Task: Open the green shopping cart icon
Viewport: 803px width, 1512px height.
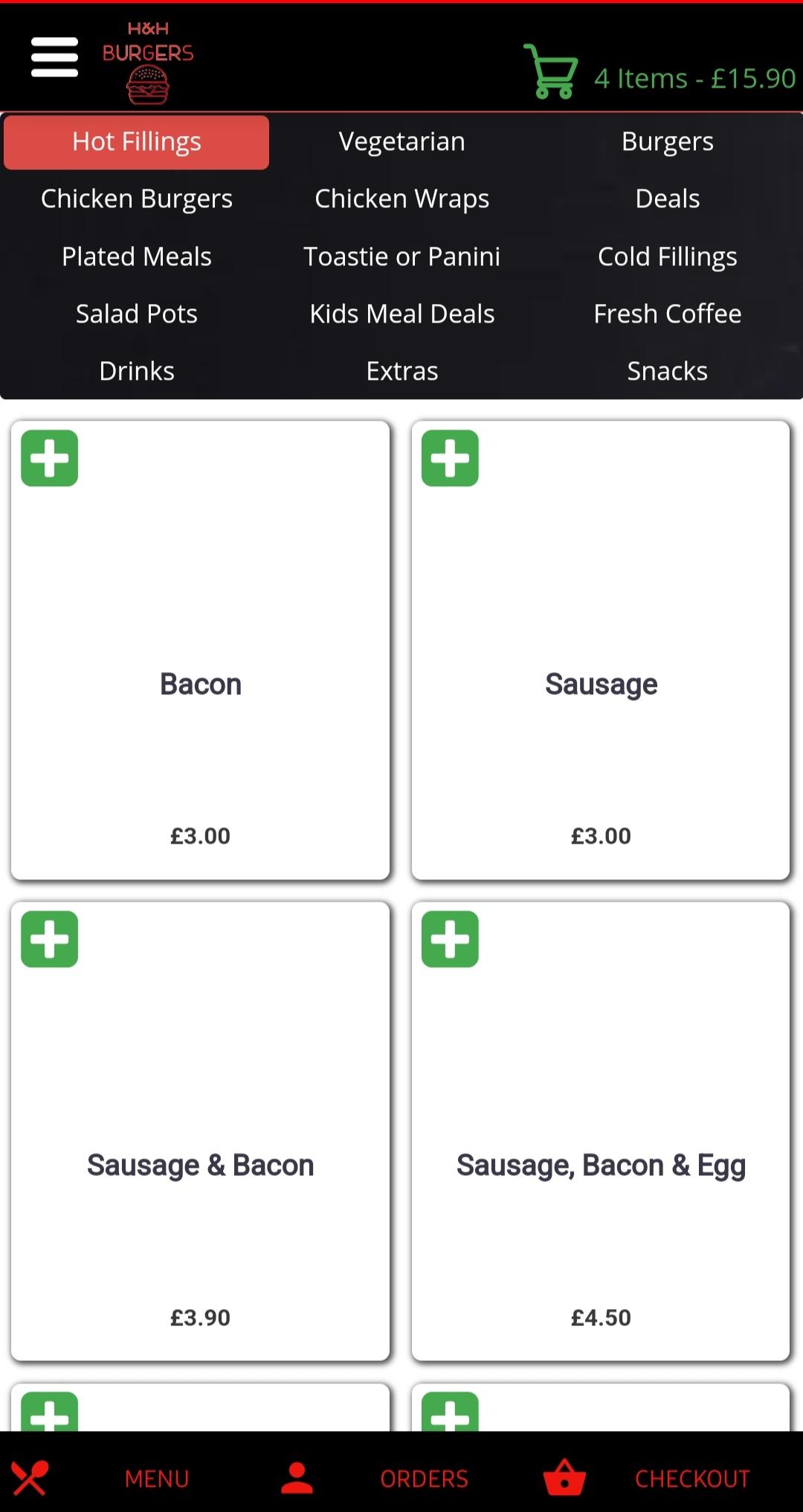Action: [x=550, y=71]
